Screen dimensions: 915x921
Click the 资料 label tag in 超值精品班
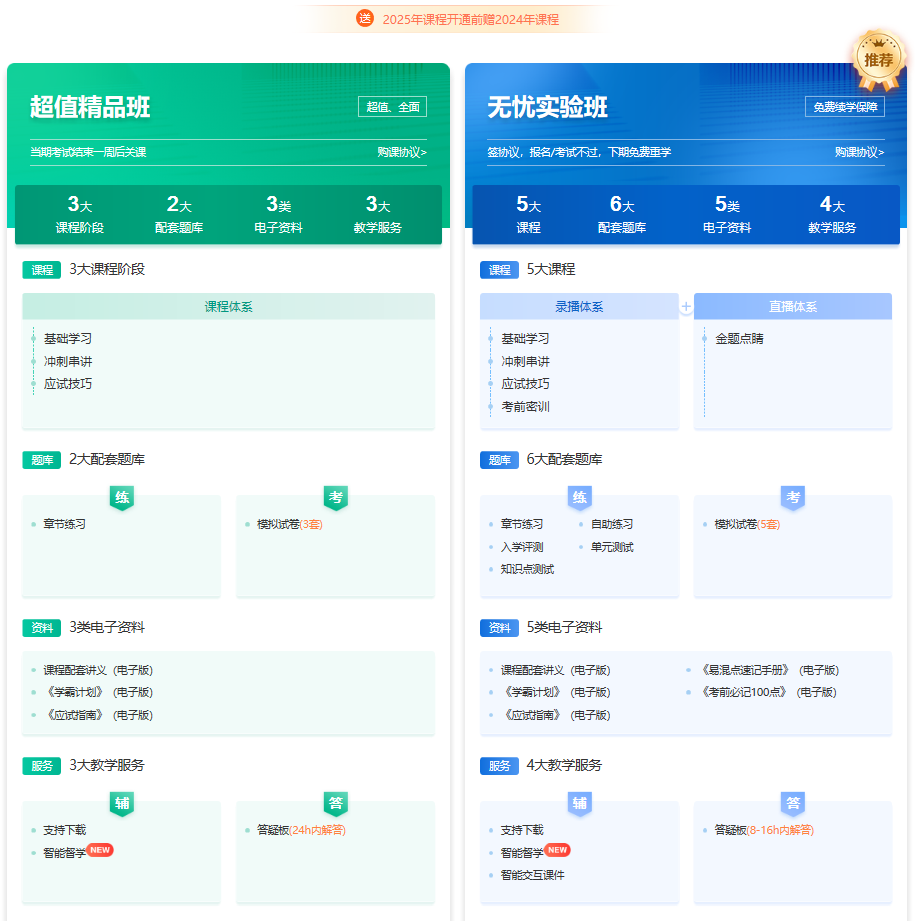[x=41, y=628]
